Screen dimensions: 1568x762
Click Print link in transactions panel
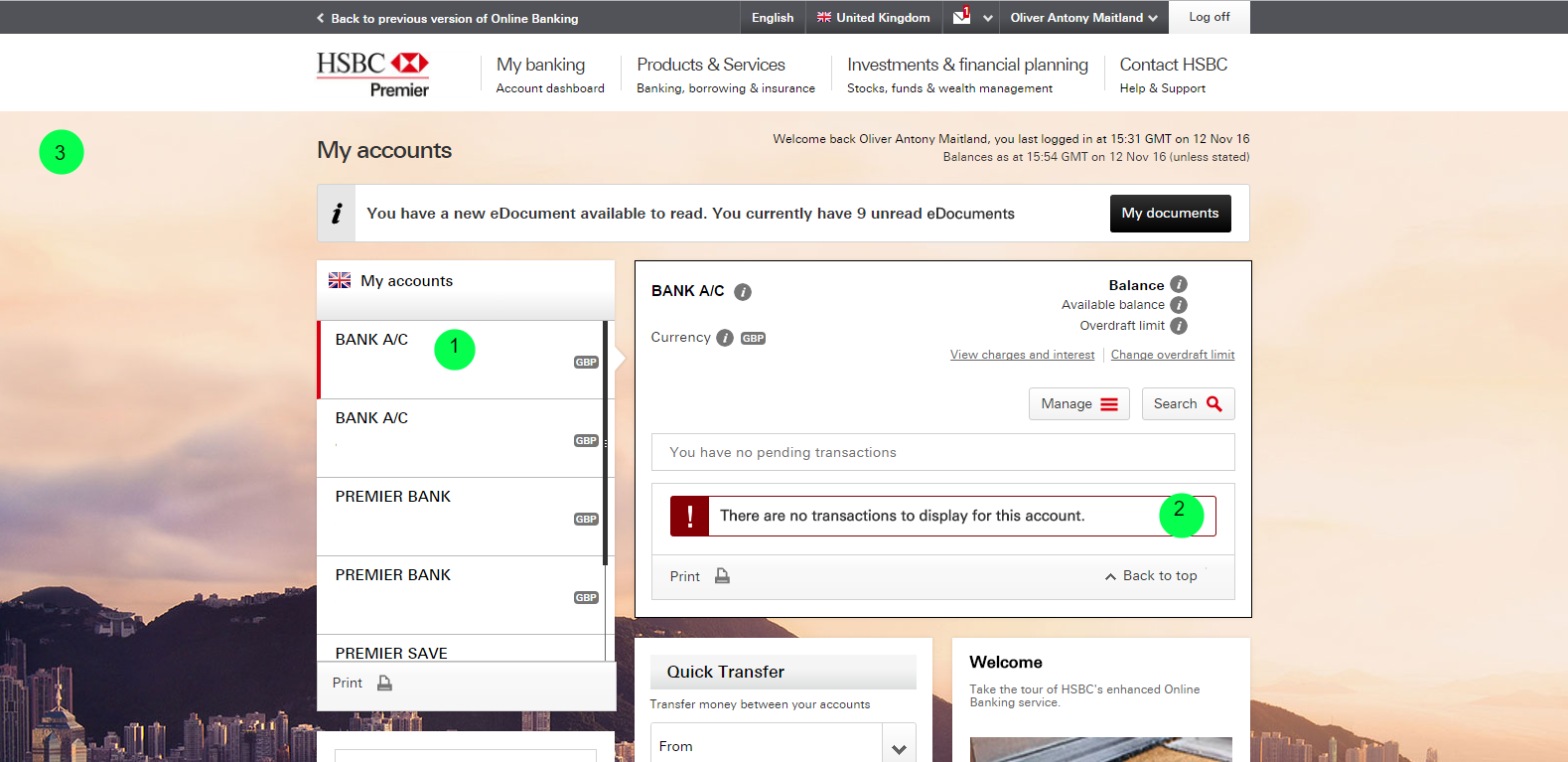(x=684, y=576)
